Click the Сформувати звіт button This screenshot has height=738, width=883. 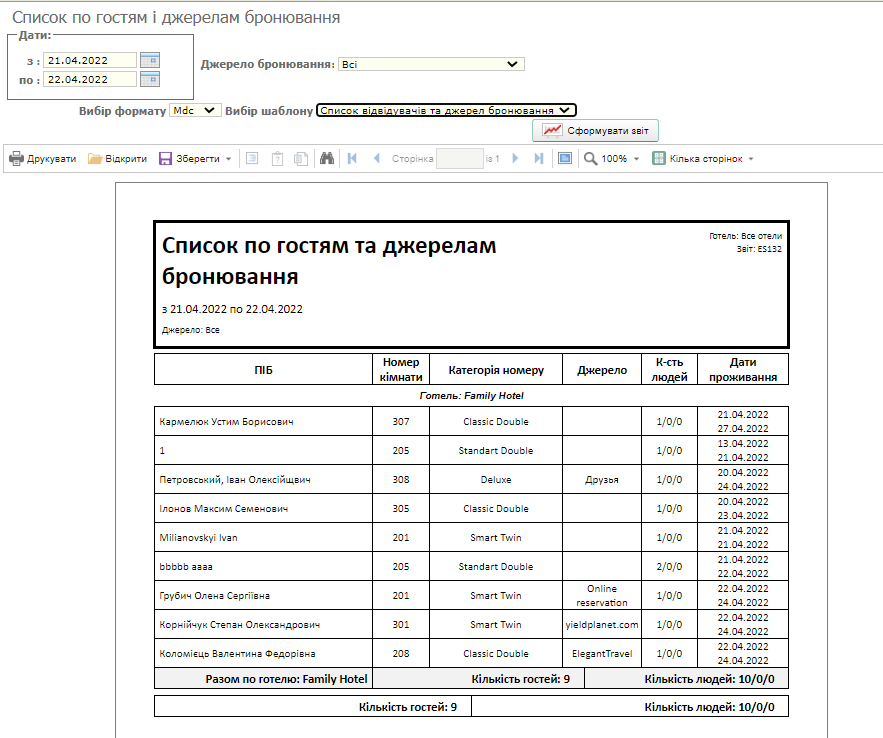[596, 131]
